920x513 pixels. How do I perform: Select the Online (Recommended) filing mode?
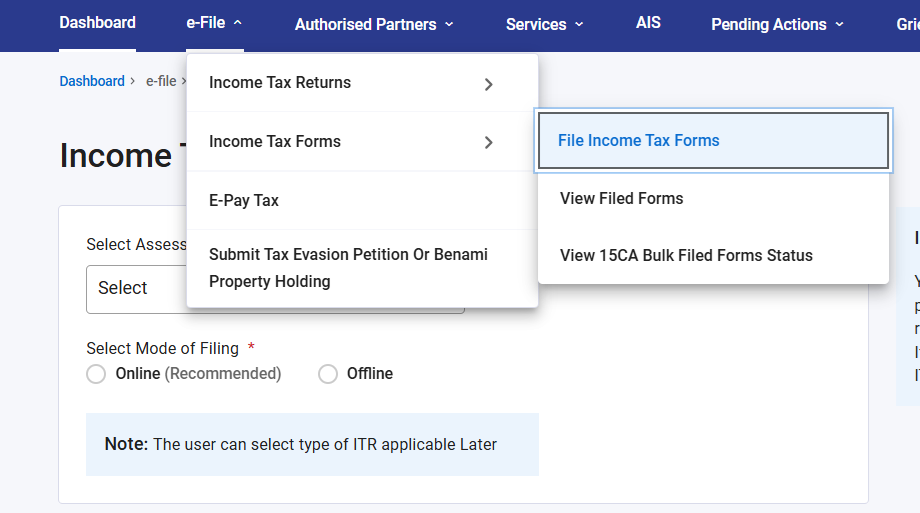click(x=96, y=374)
